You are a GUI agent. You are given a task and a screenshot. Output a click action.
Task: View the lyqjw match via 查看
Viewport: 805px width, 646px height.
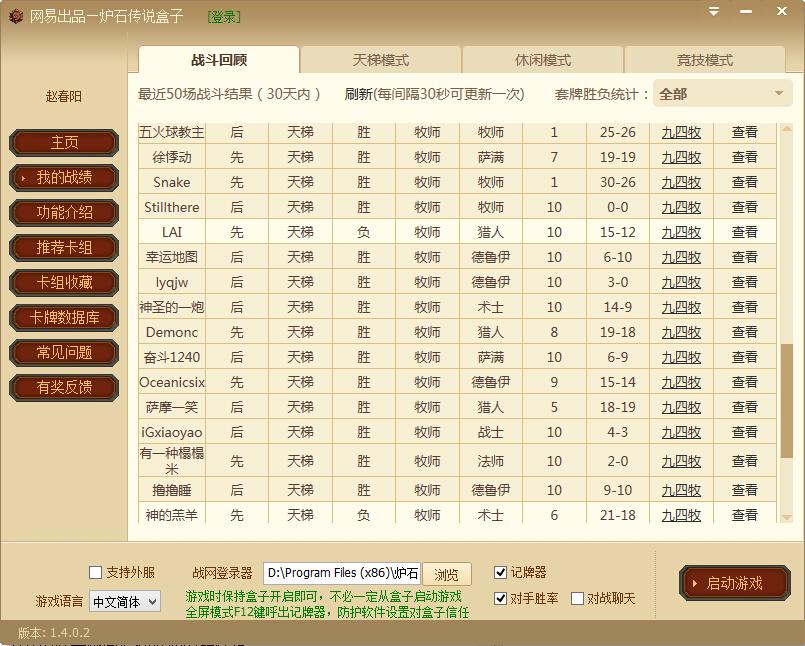pyautogui.click(x=744, y=282)
